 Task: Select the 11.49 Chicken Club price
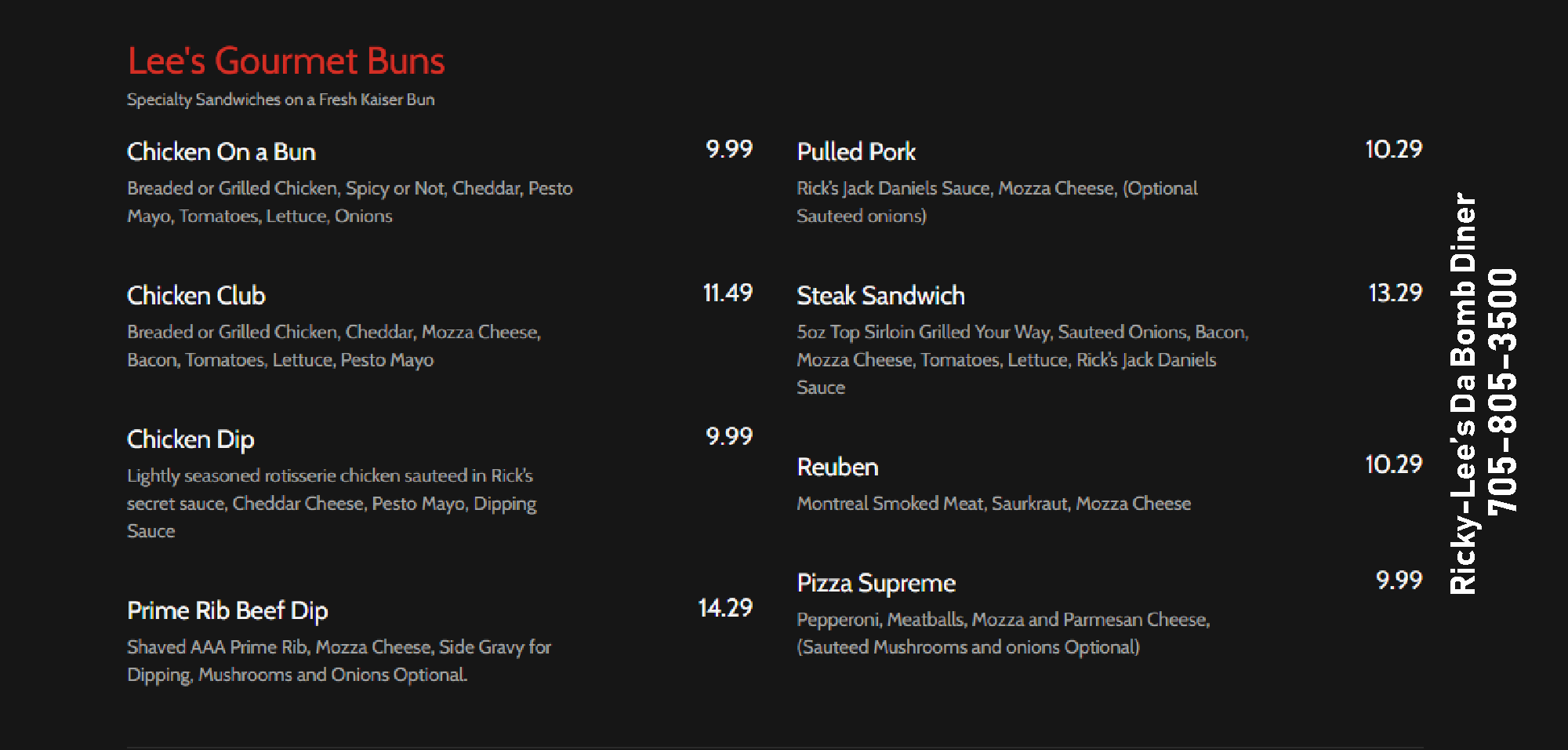click(x=728, y=293)
